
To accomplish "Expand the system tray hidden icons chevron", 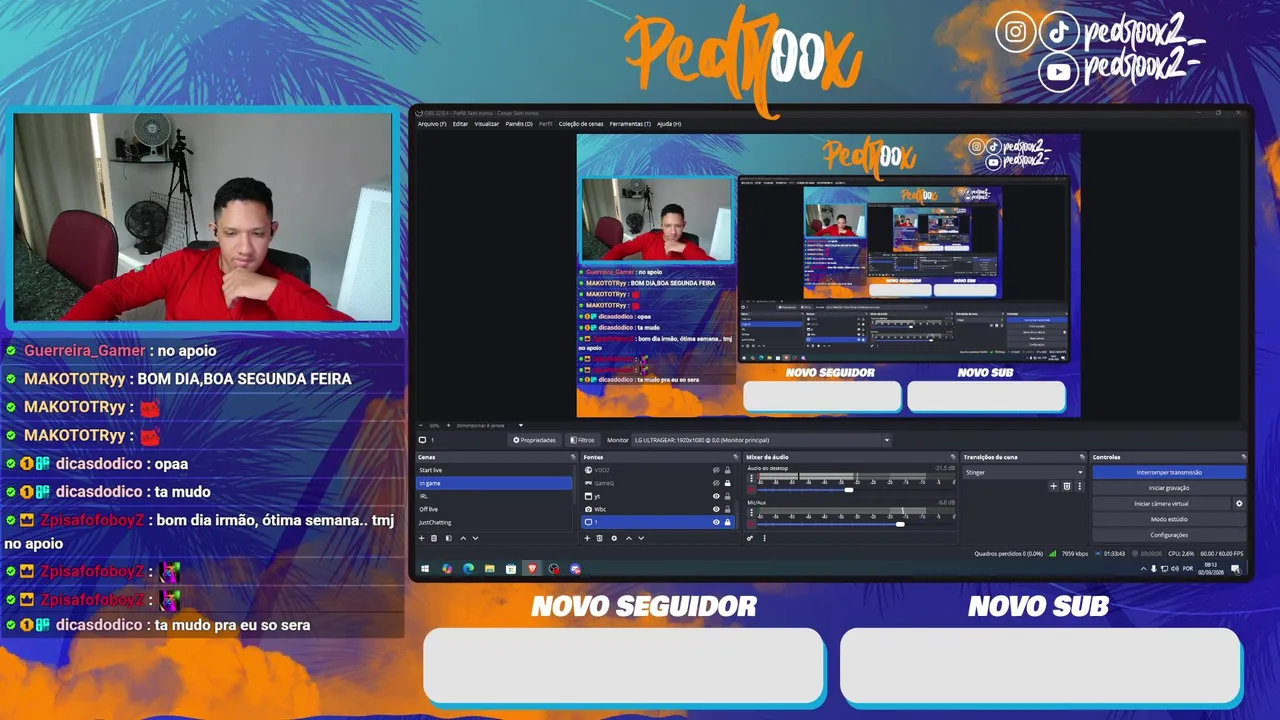I will click(1144, 569).
